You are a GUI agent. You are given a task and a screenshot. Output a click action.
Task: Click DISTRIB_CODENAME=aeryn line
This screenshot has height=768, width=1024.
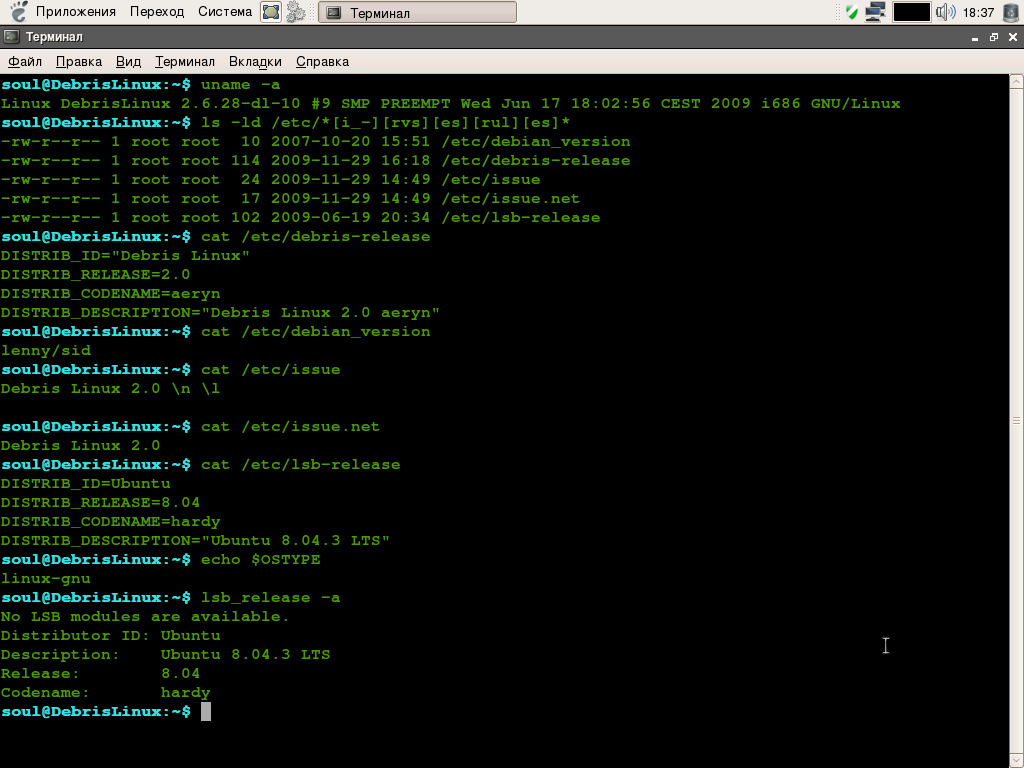point(110,293)
